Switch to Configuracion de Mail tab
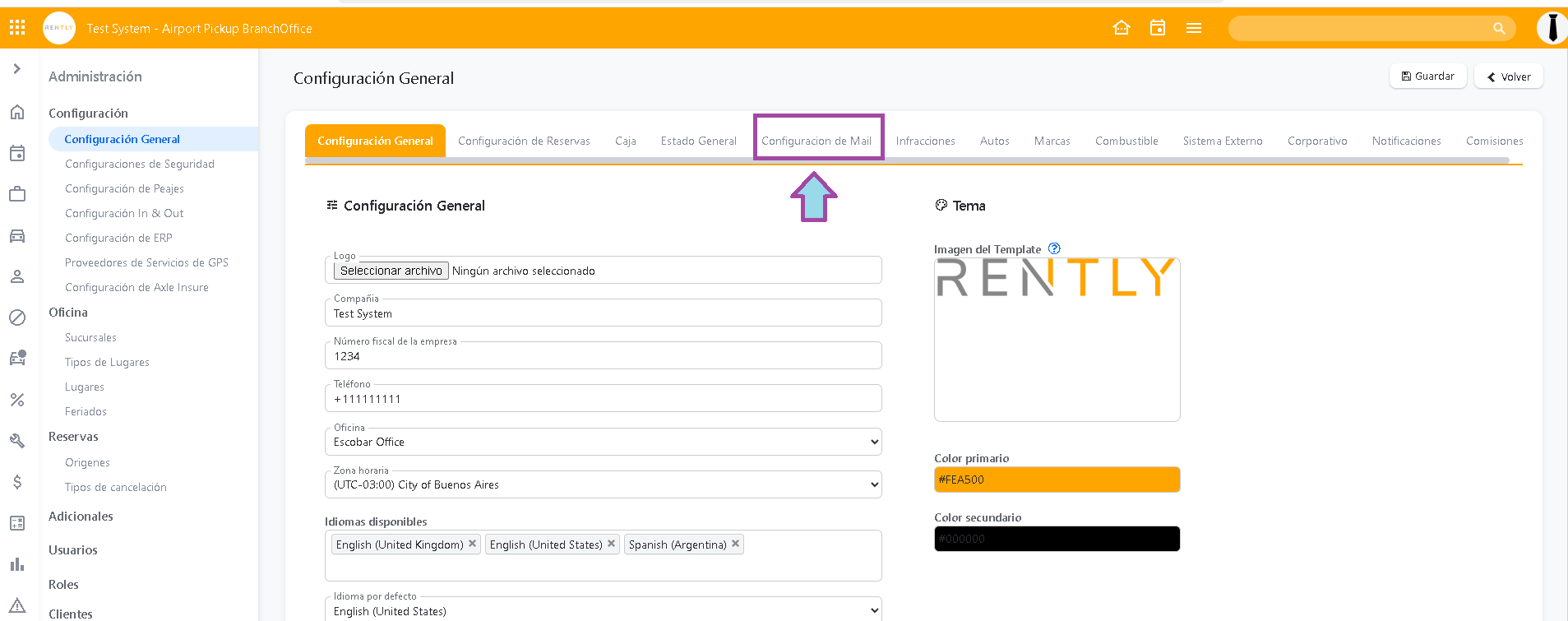The width and height of the screenshot is (1568, 621). (816, 141)
